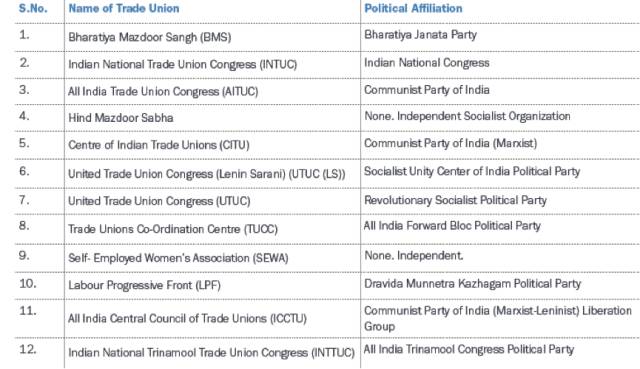The image size is (640, 369).
Task: Select United Trade Union Congress (Lenin Sarani) cell
Action: [207, 174]
